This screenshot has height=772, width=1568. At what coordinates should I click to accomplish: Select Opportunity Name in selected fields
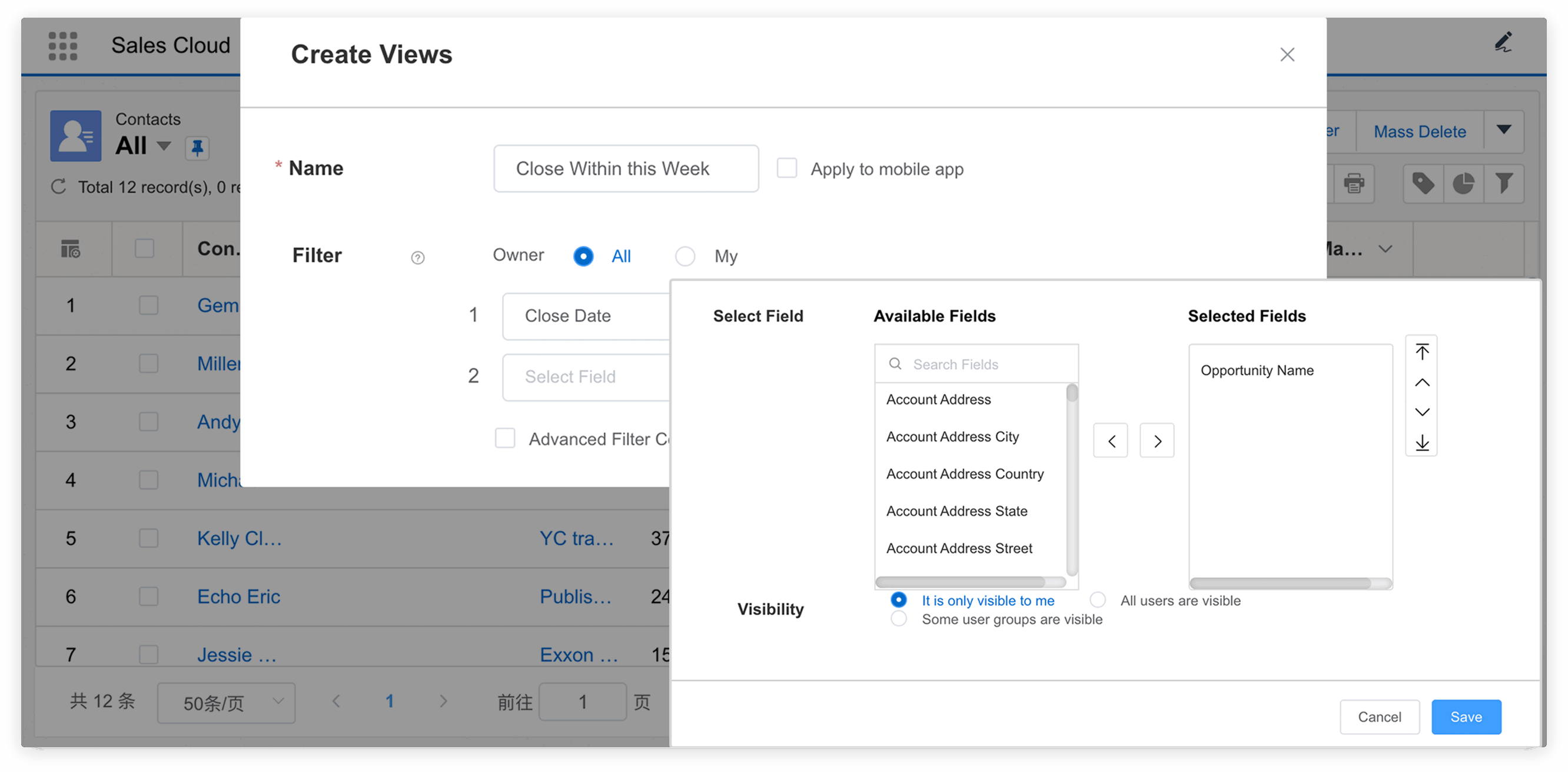1257,370
